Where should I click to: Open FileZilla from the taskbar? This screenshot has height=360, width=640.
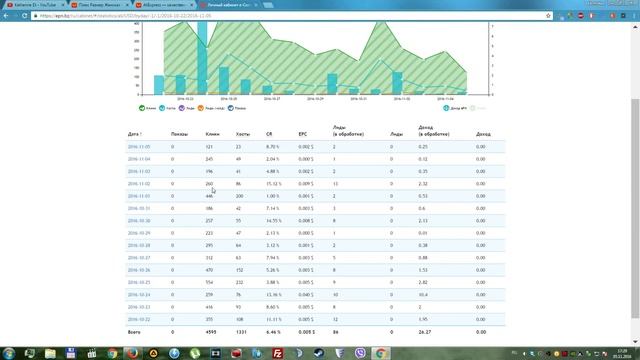[278, 353]
